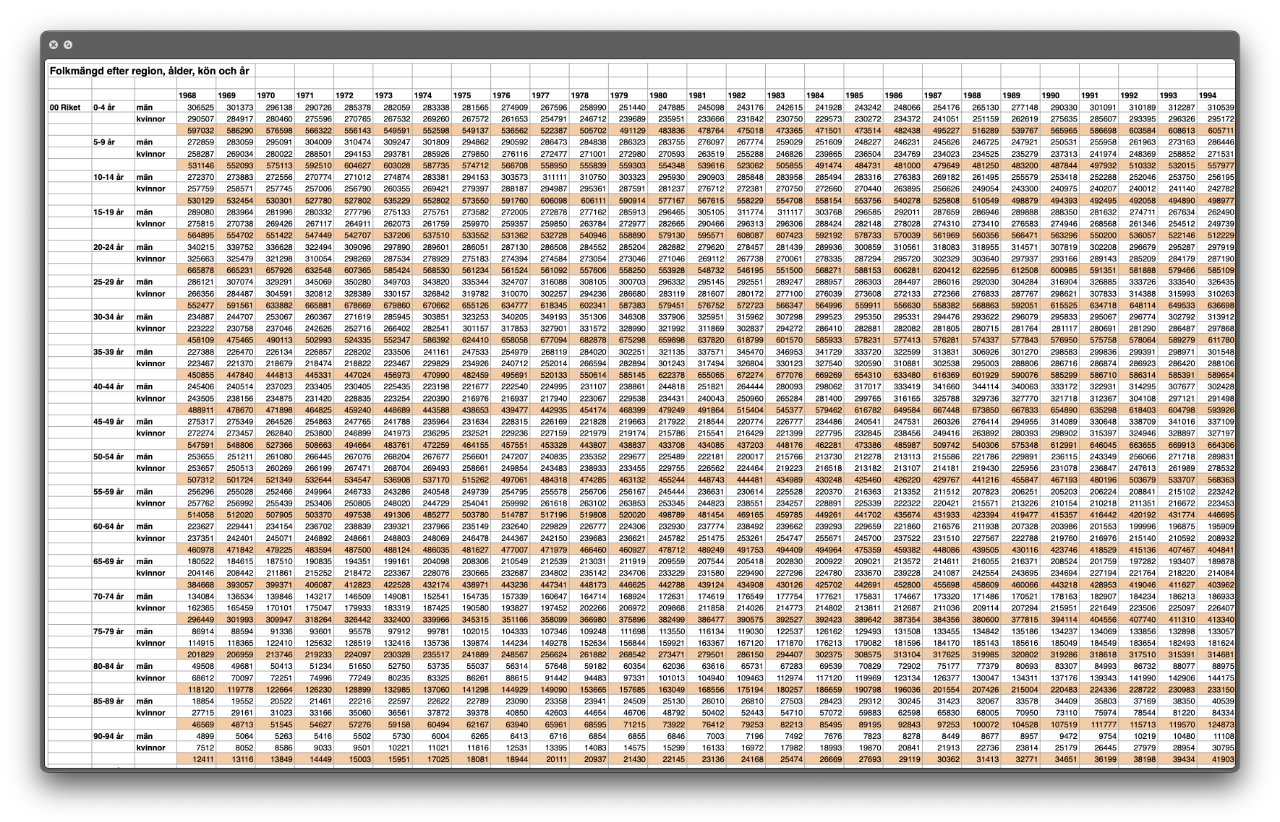Viewport: 1280px width, 822px height.
Task: Click the '40-44 år' age group label
Action: click(x=109, y=386)
